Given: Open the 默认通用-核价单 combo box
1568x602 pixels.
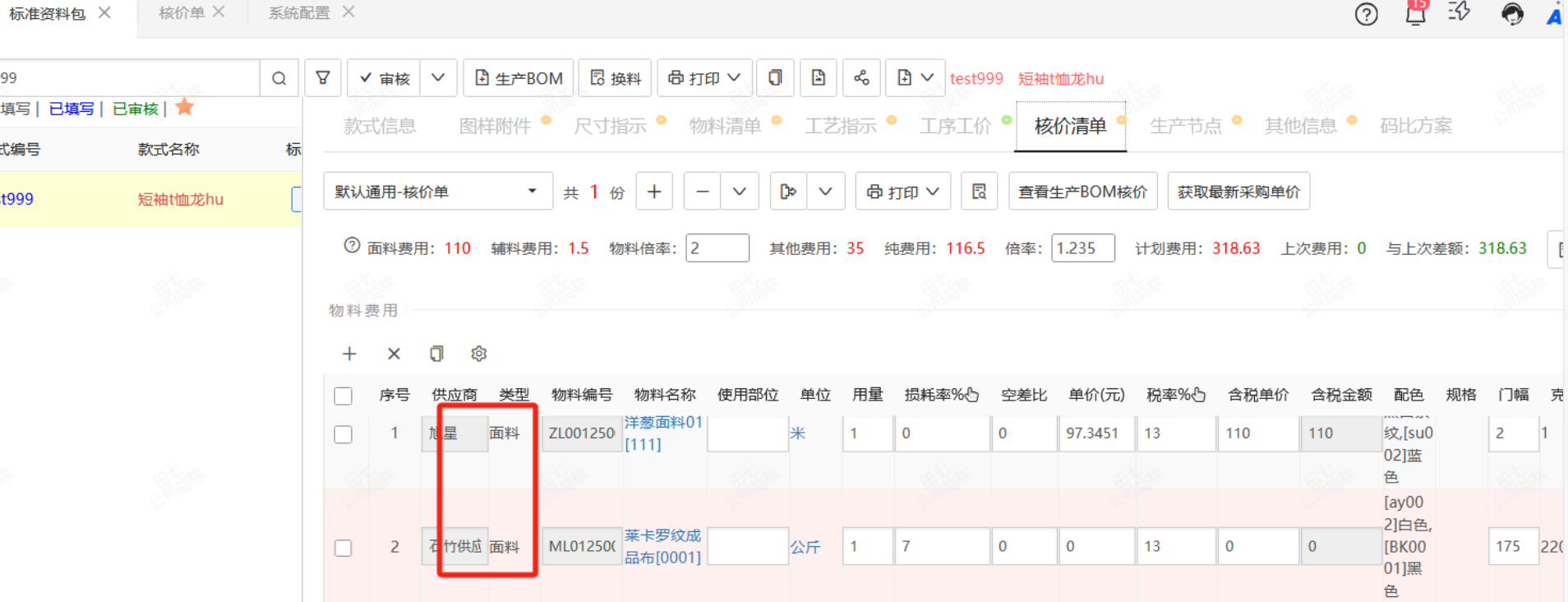Looking at the screenshot, I should coord(436,192).
